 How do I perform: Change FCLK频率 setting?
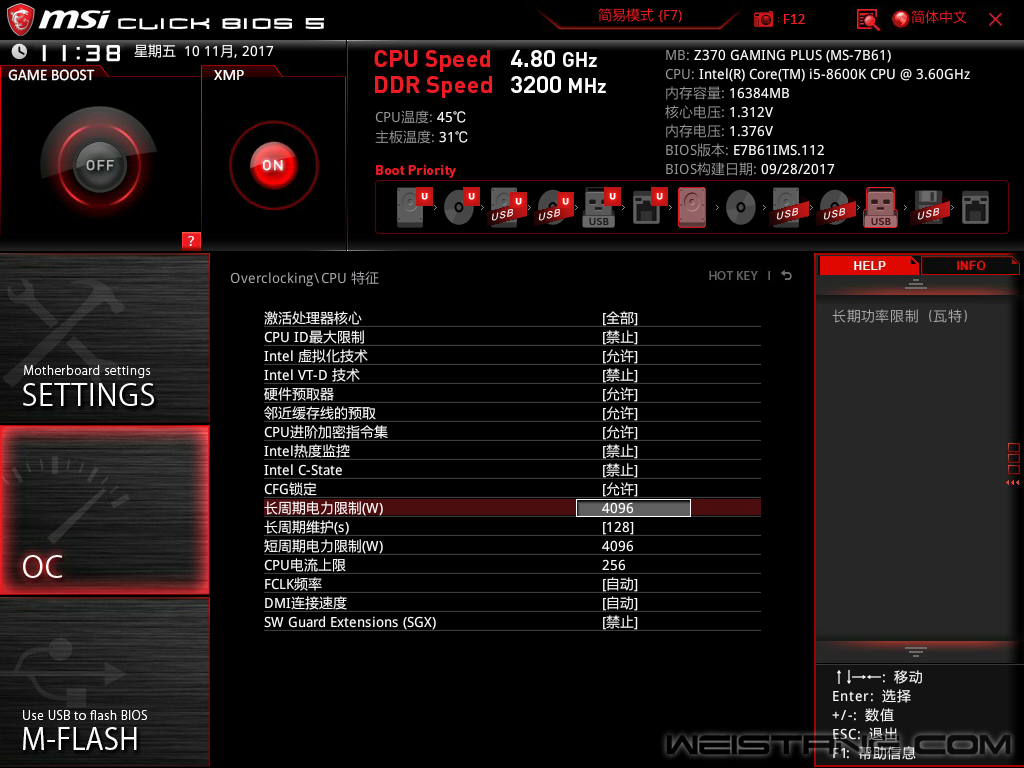(x=512, y=583)
